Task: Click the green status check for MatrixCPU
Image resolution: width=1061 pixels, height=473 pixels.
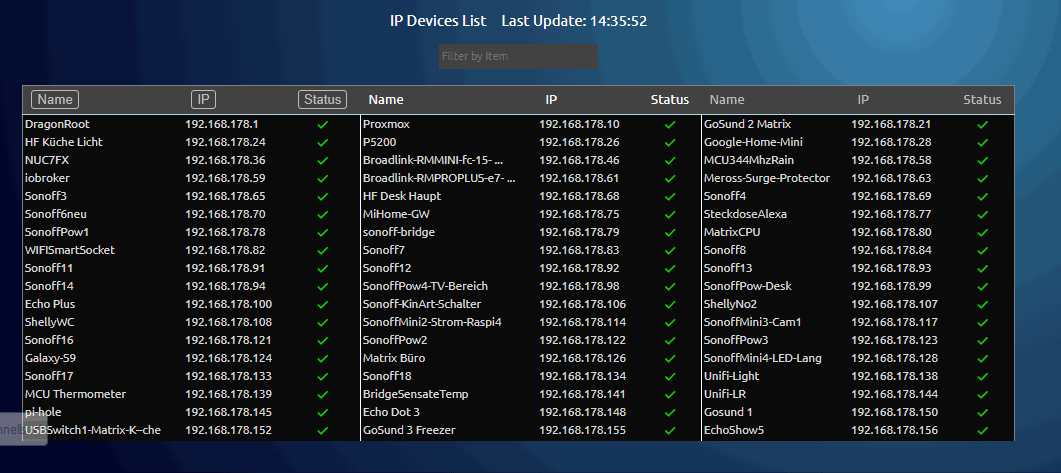Action: [x=983, y=232]
